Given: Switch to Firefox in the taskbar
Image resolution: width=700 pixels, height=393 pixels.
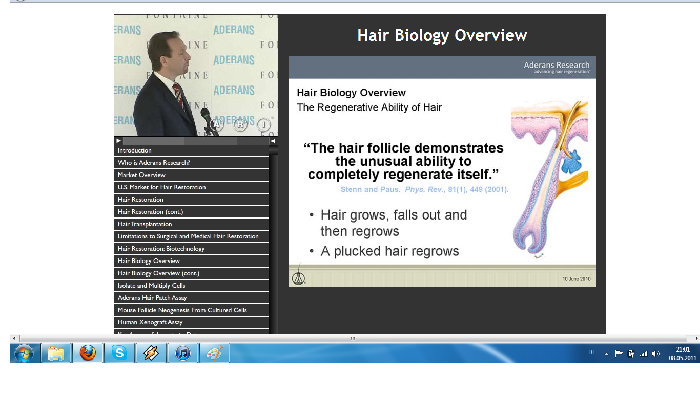Looking at the screenshot, I should pyautogui.click(x=88, y=353).
